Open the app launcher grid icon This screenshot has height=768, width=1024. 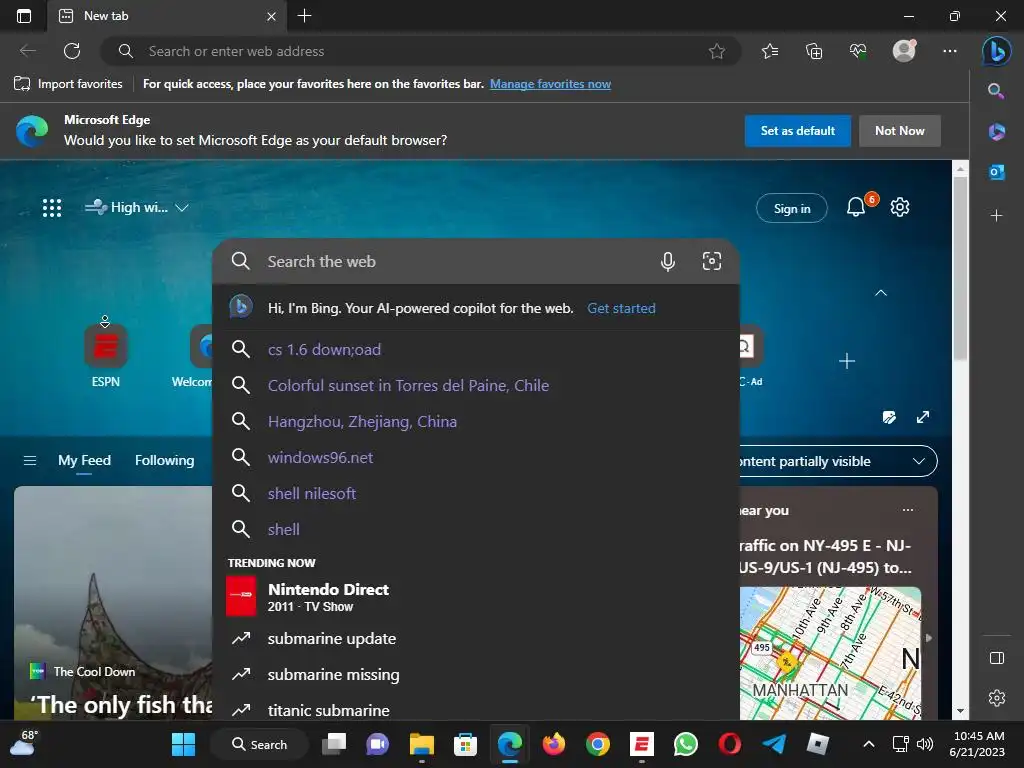click(52, 208)
